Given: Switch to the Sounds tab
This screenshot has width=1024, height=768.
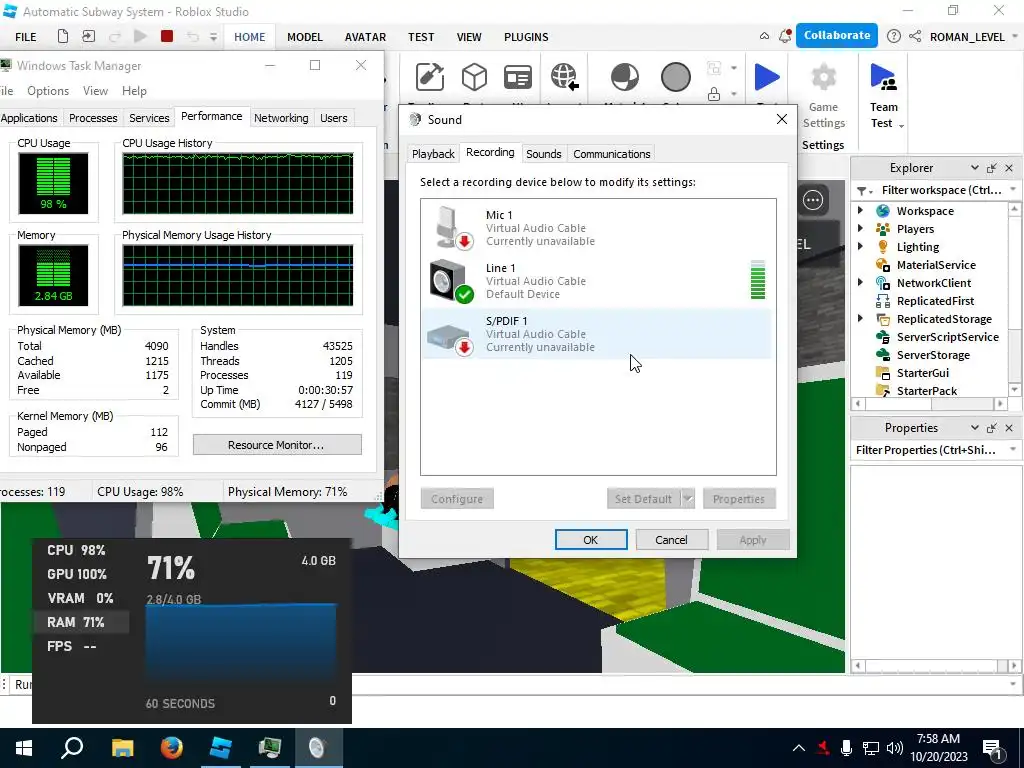Looking at the screenshot, I should click(x=543, y=154).
